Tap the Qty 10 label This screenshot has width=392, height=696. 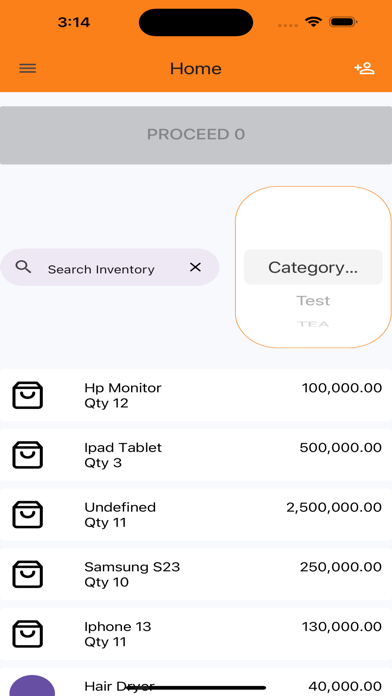pyautogui.click(x=107, y=582)
